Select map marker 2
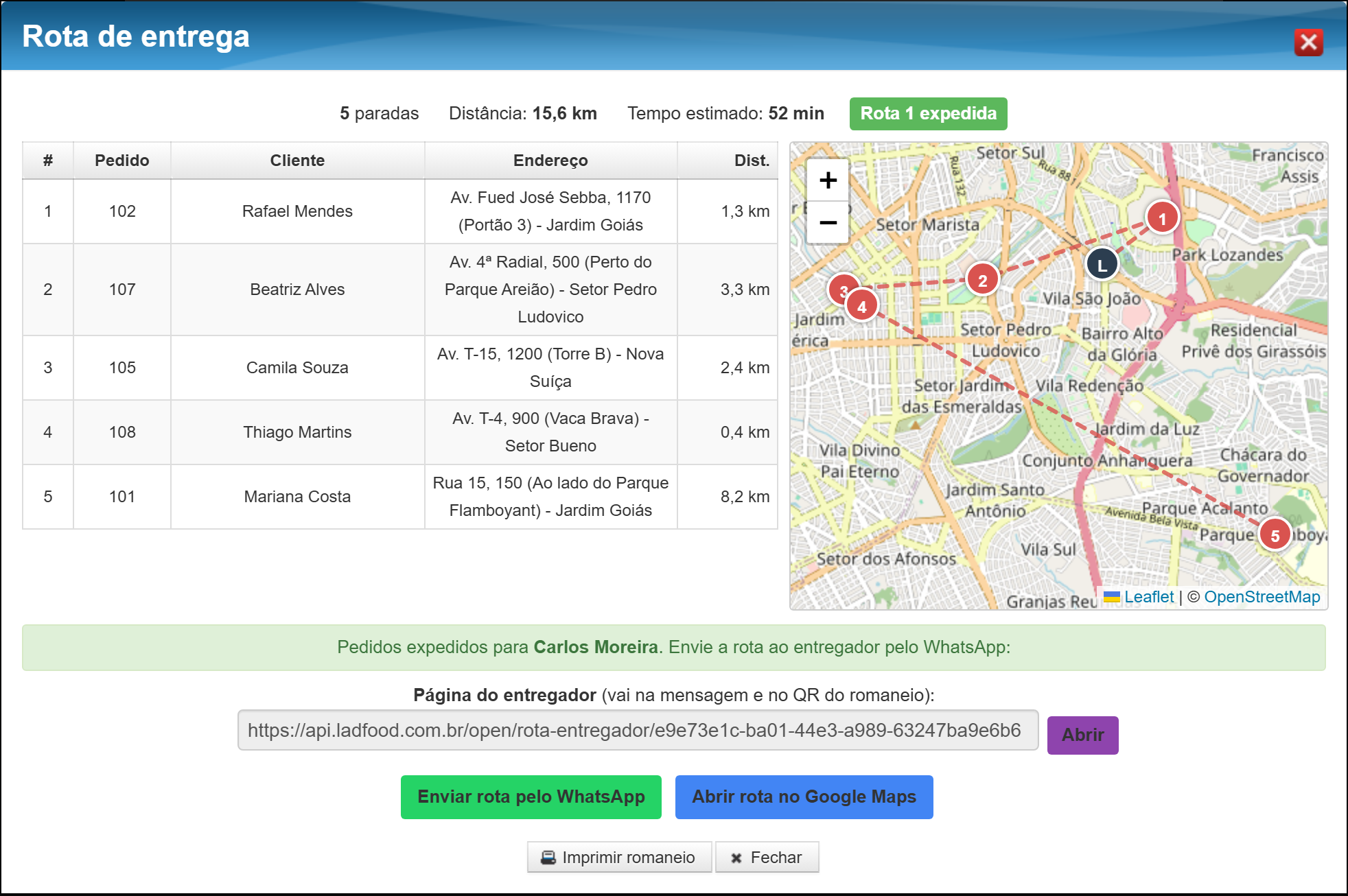The width and height of the screenshot is (1348, 896). coord(982,279)
